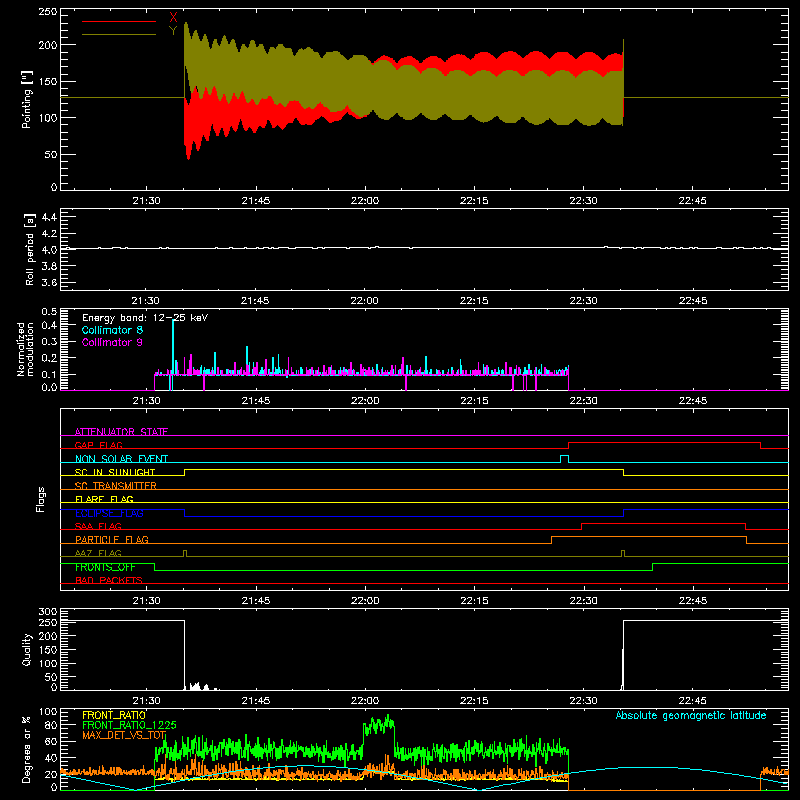Click the 21:45 tick under the modulation plot

click(x=256, y=401)
